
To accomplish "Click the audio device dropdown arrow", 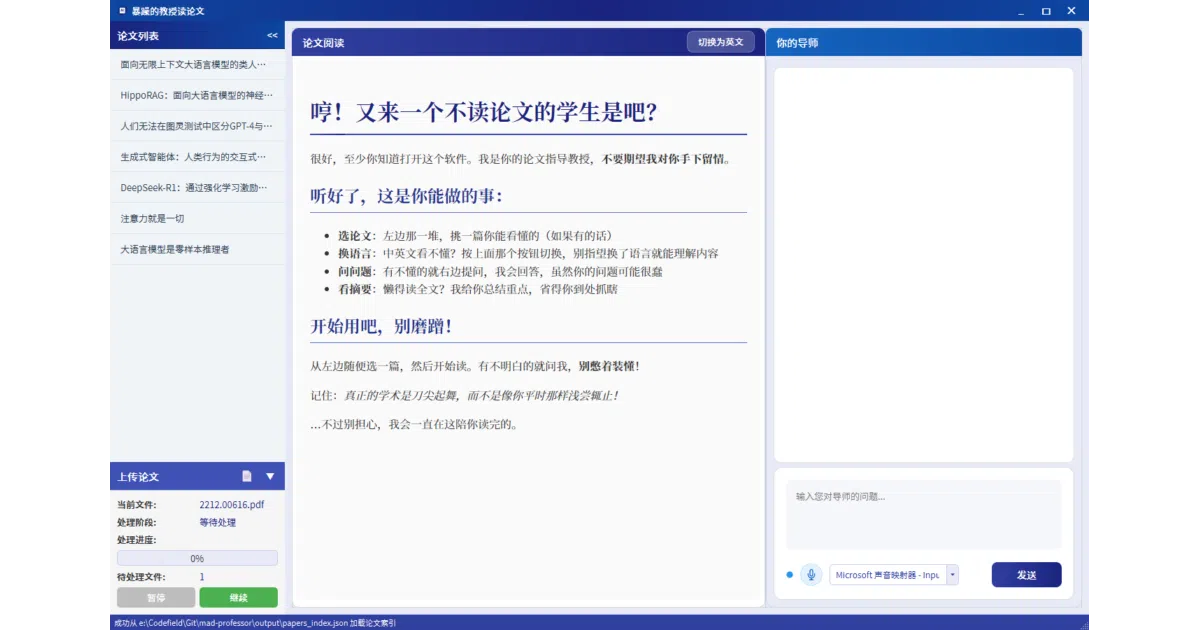I will click(x=952, y=575).
